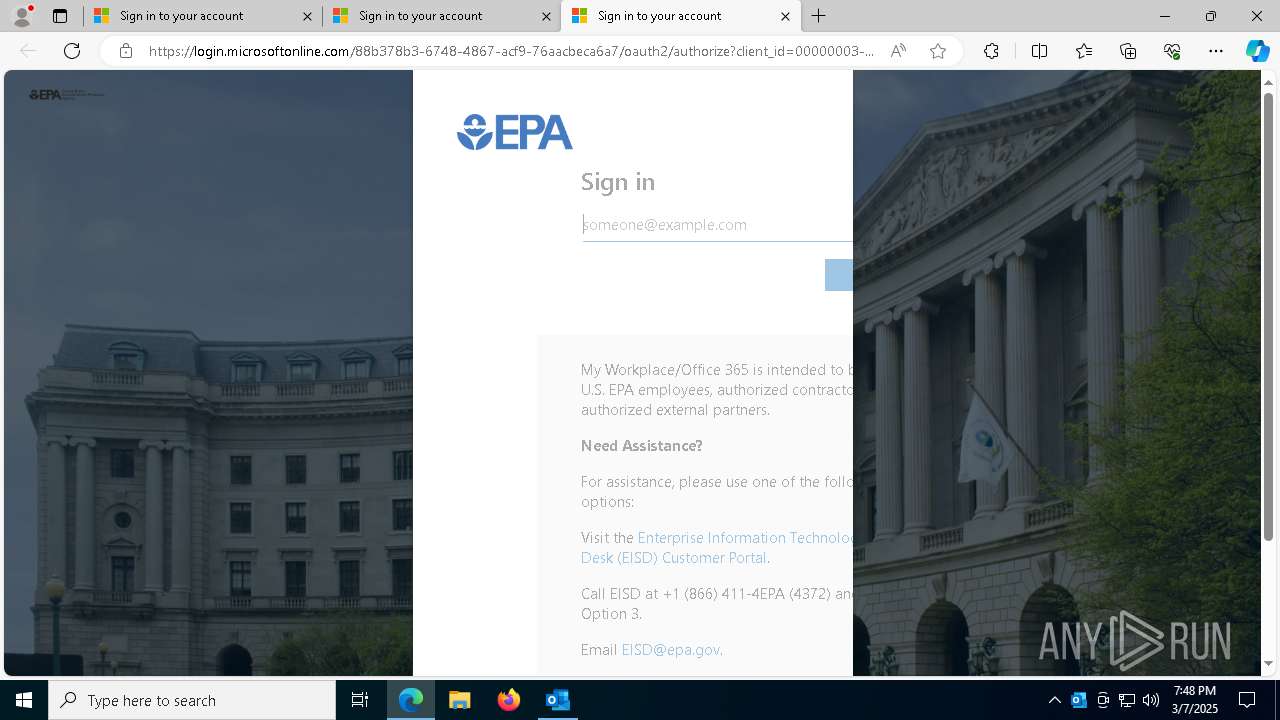Switch to the first Sign in tab
The height and width of the screenshot is (720, 1280).
(201, 16)
